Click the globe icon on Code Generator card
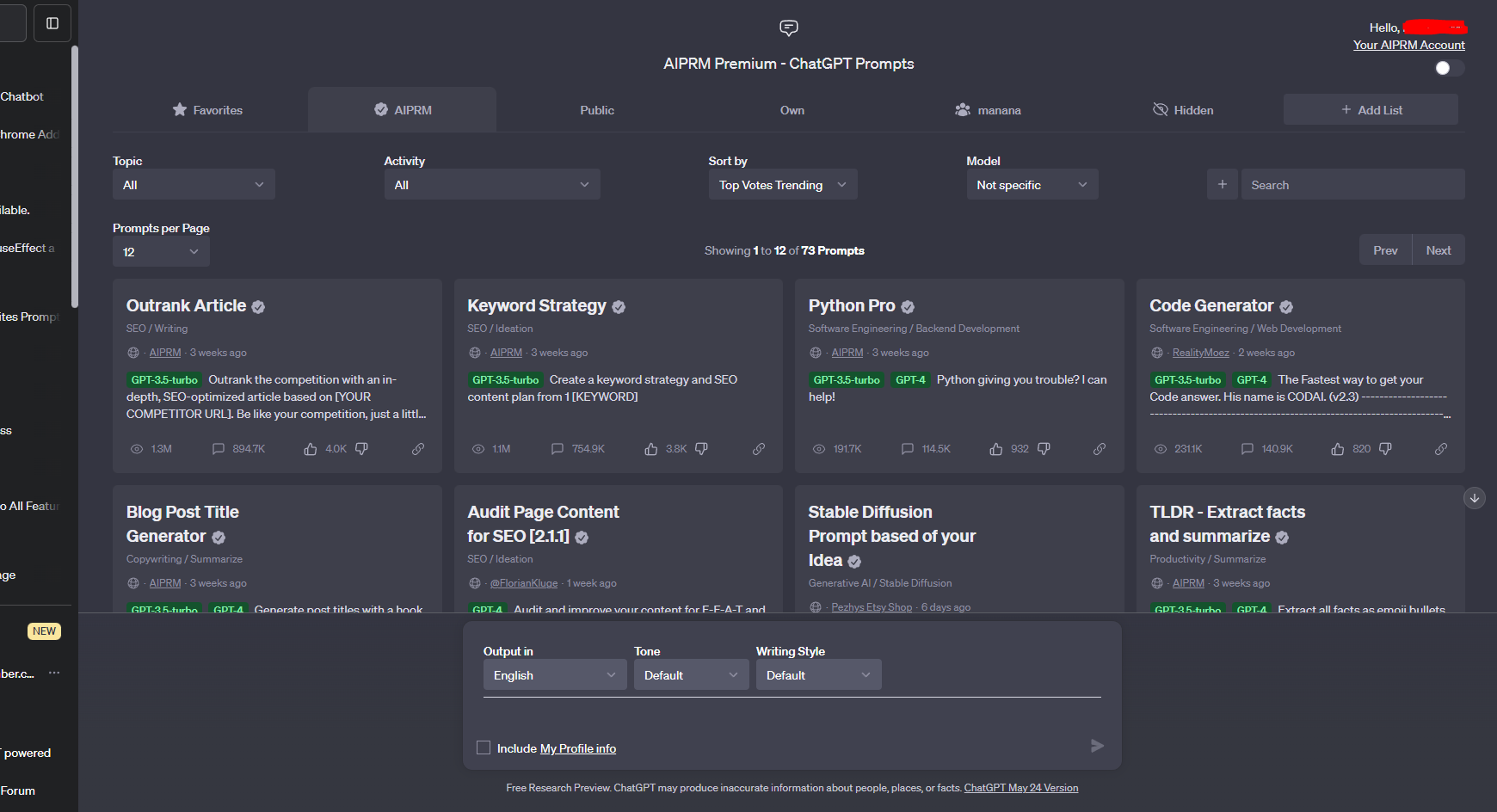This screenshot has height=812, width=1497. pos(1157,353)
